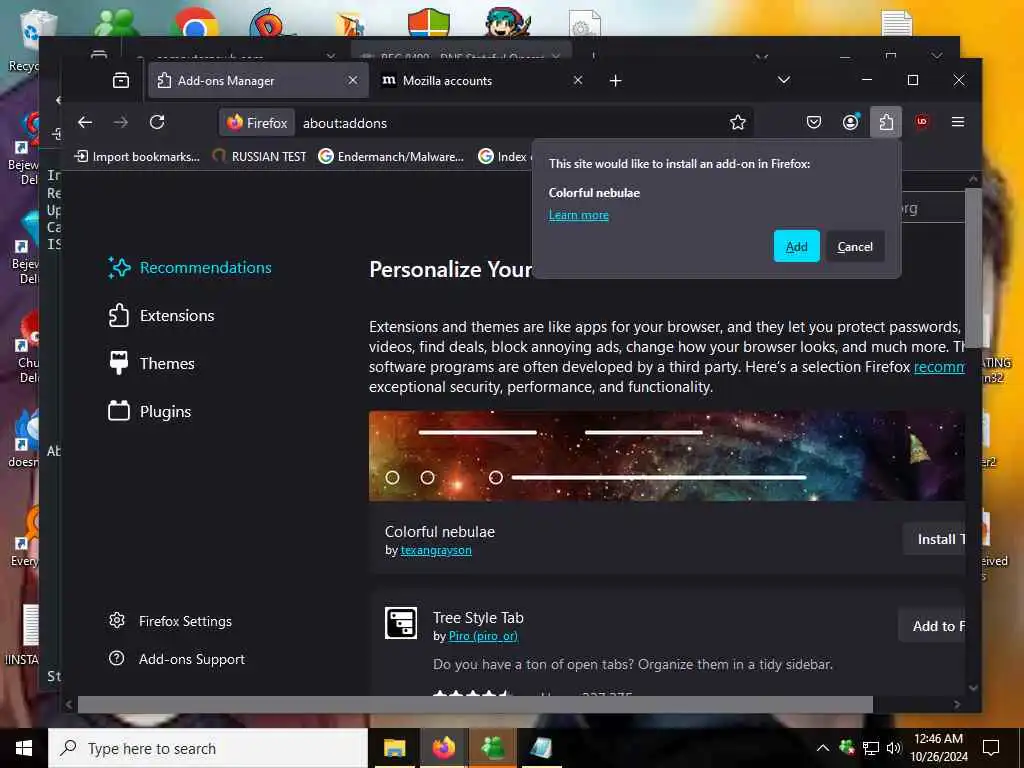The width and height of the screenshot is (1024, 768).
Task: Open Firefox Settings from sidebar
Action: point(170,620)
